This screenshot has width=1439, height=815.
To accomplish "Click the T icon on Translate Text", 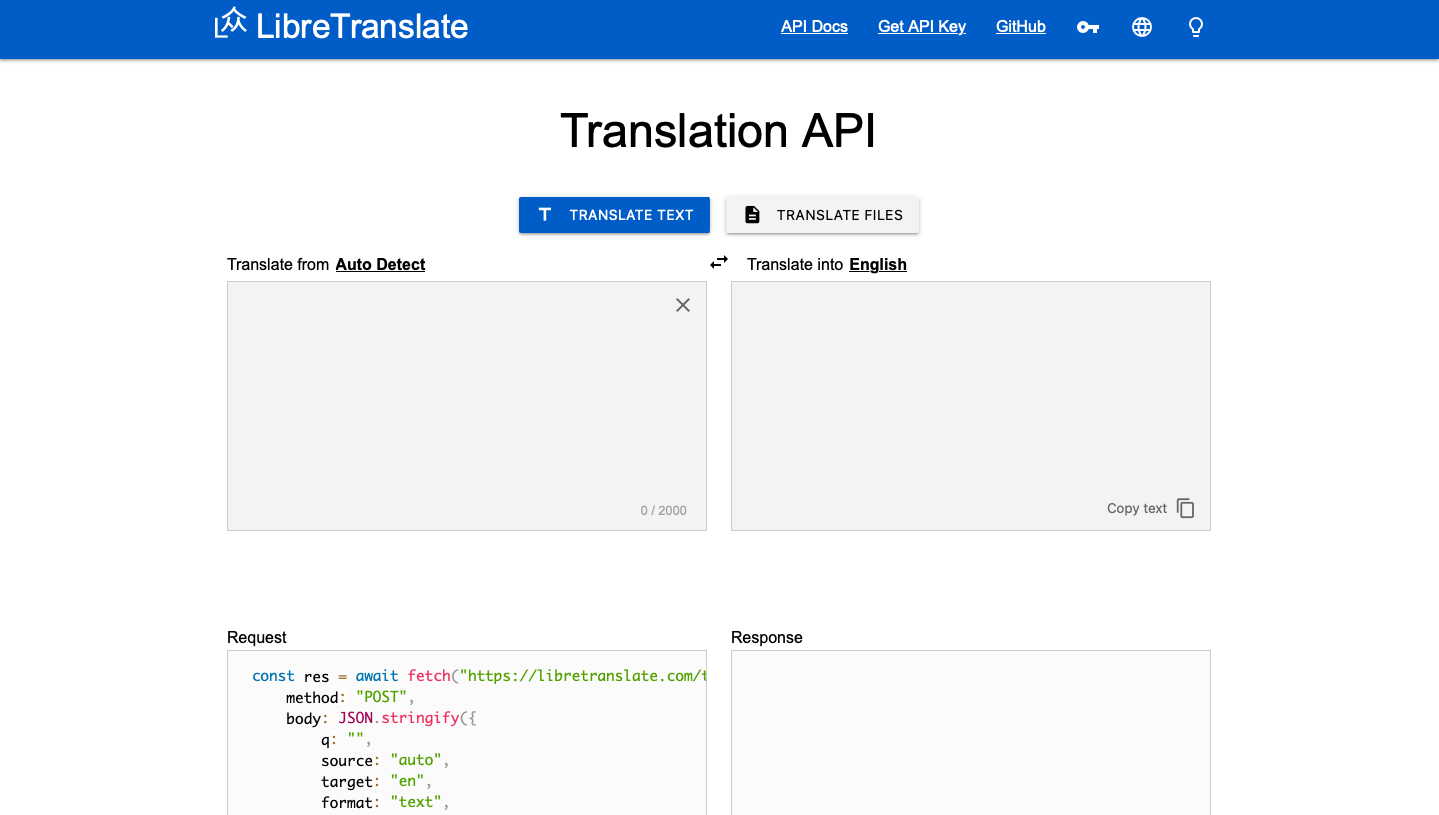I will 545,214.
